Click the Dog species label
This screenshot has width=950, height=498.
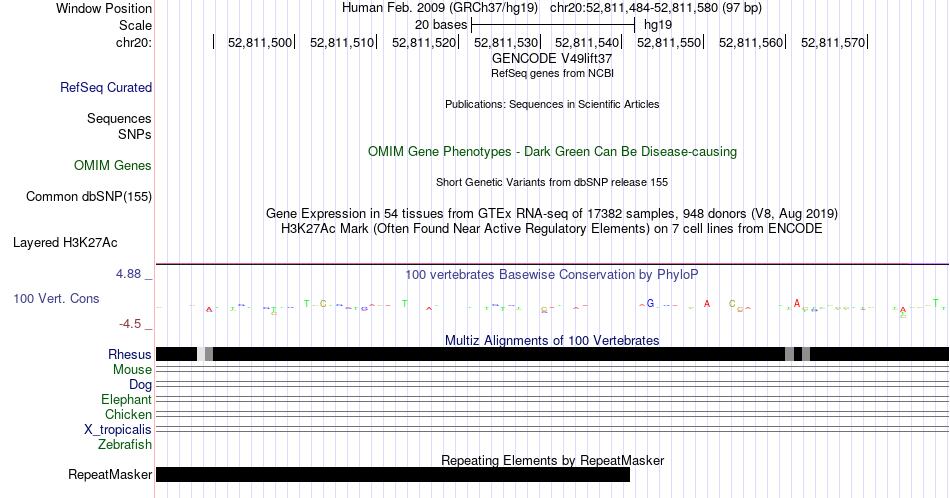click(x=140, y=385)
